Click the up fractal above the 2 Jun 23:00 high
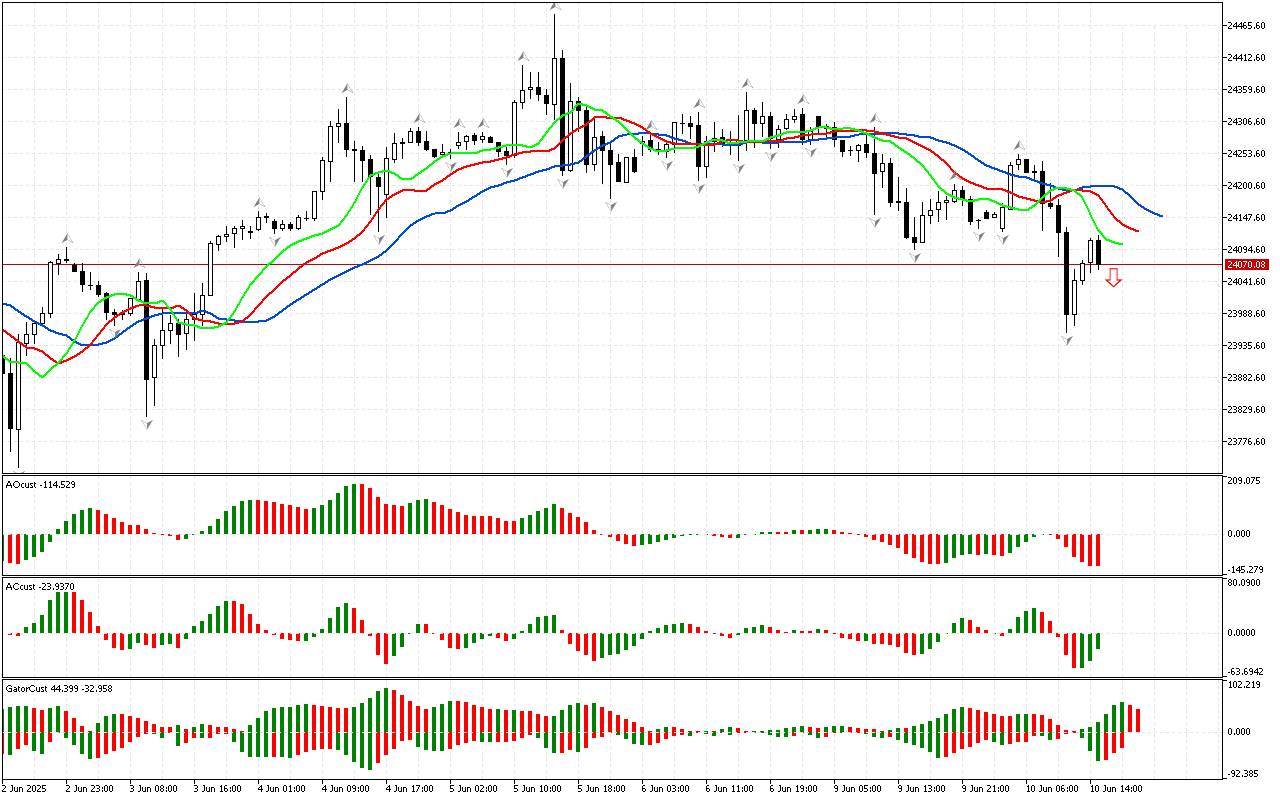 (x=67, y=238)
